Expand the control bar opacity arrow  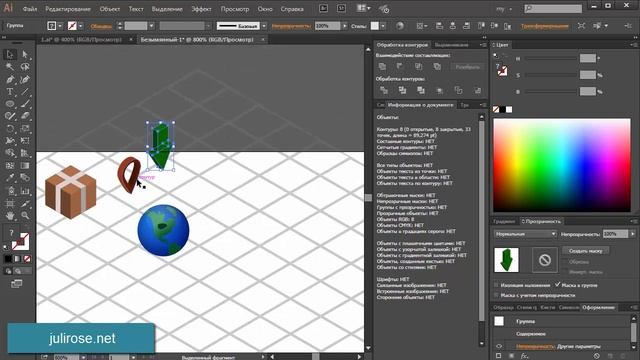344,26
